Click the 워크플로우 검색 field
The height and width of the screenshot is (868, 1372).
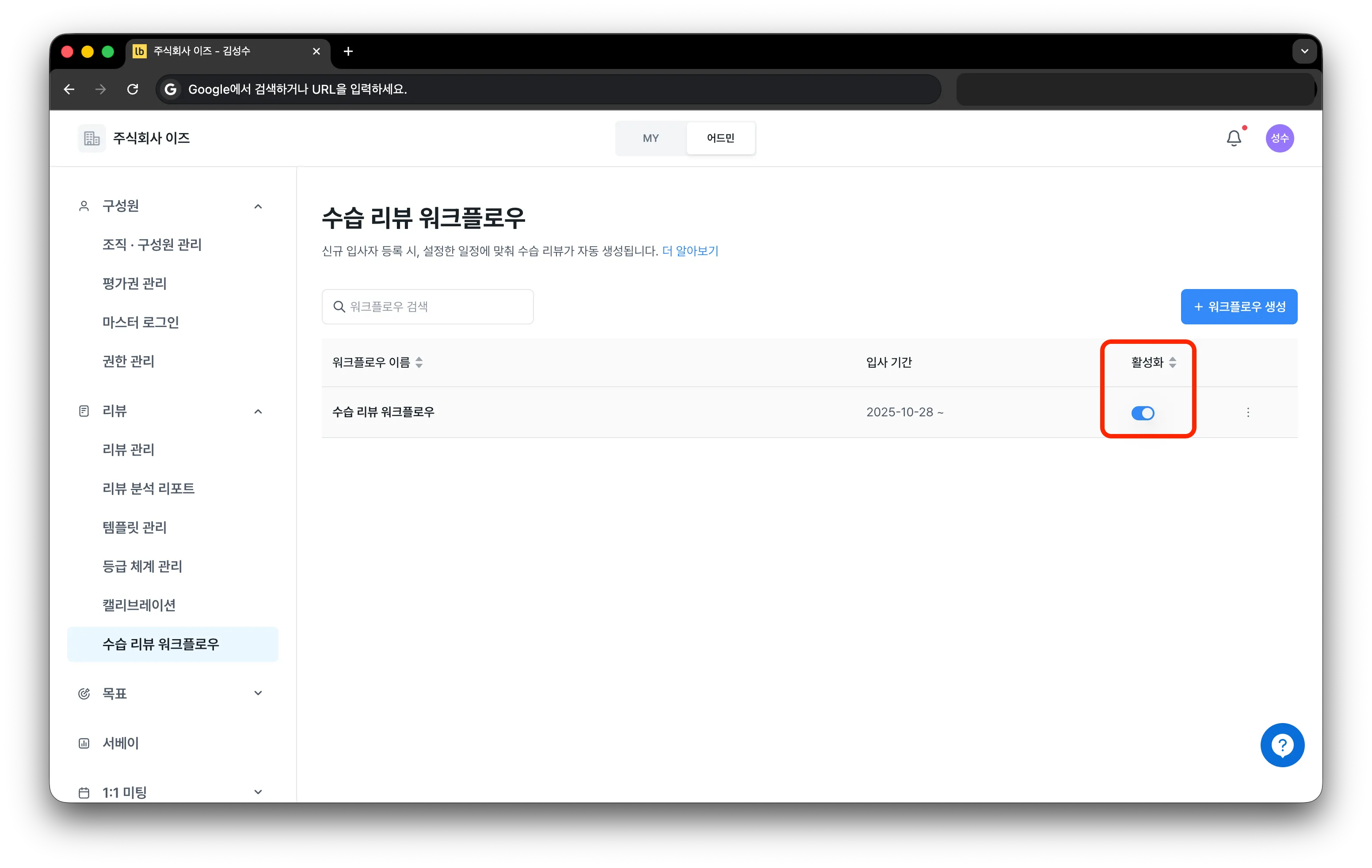coord(427,306)
